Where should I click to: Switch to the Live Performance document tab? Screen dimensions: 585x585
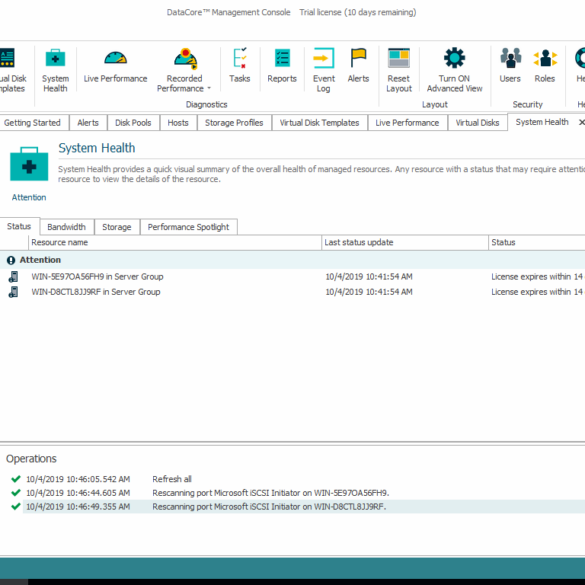pyautogui.click(x=407, y=123)
